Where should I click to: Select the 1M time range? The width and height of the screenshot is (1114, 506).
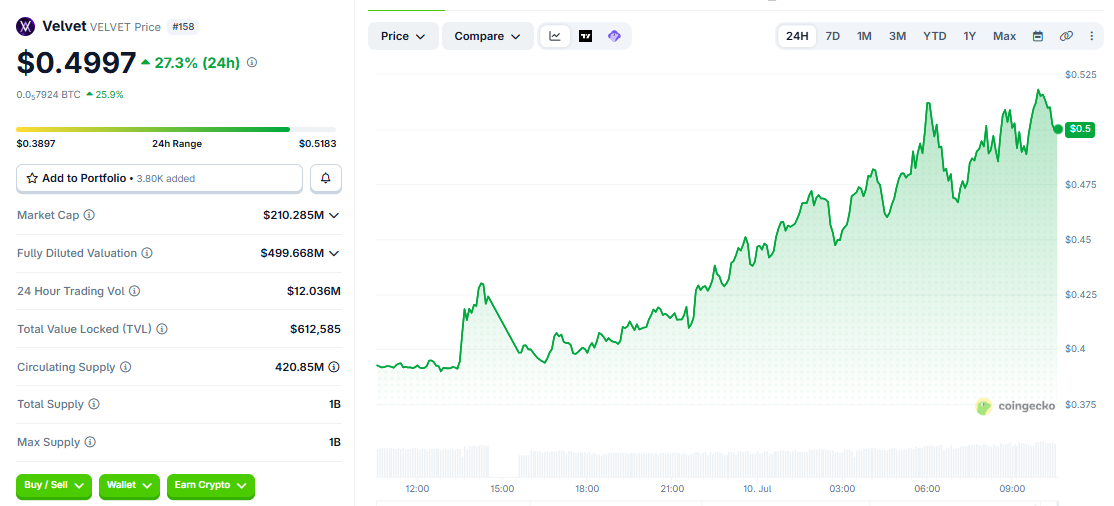864,36
